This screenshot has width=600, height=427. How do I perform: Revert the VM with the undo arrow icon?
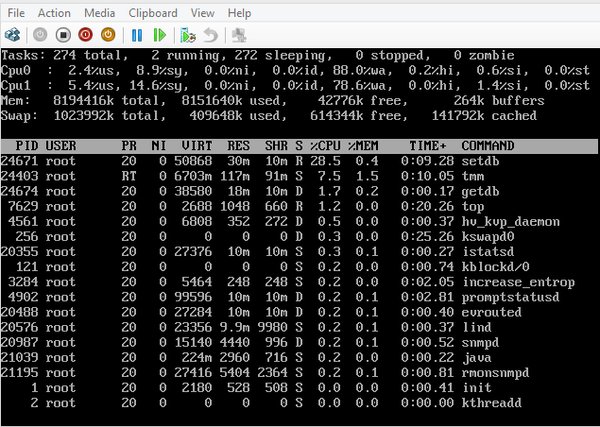point(211,35)
